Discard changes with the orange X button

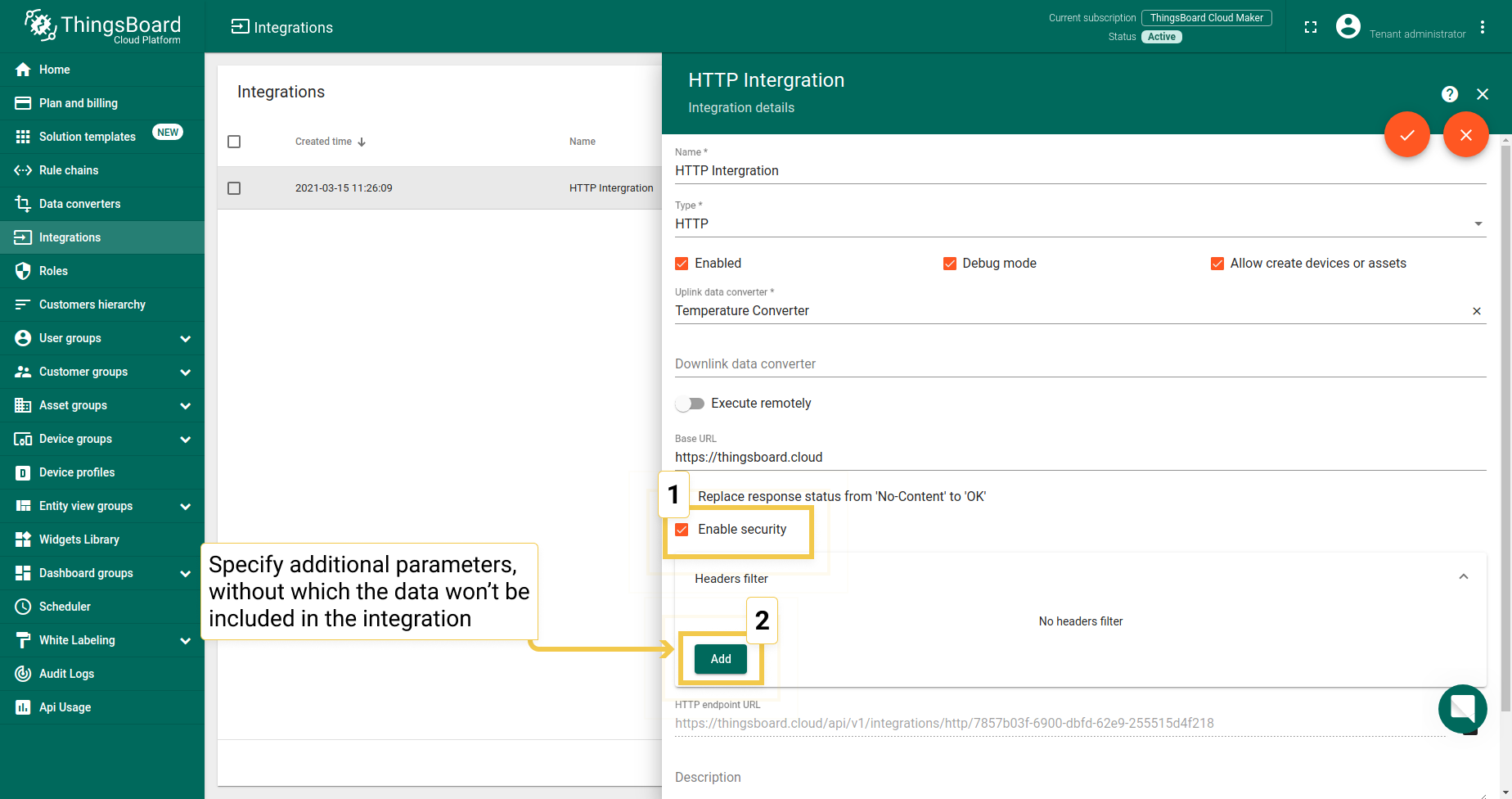coord(1465,135)
